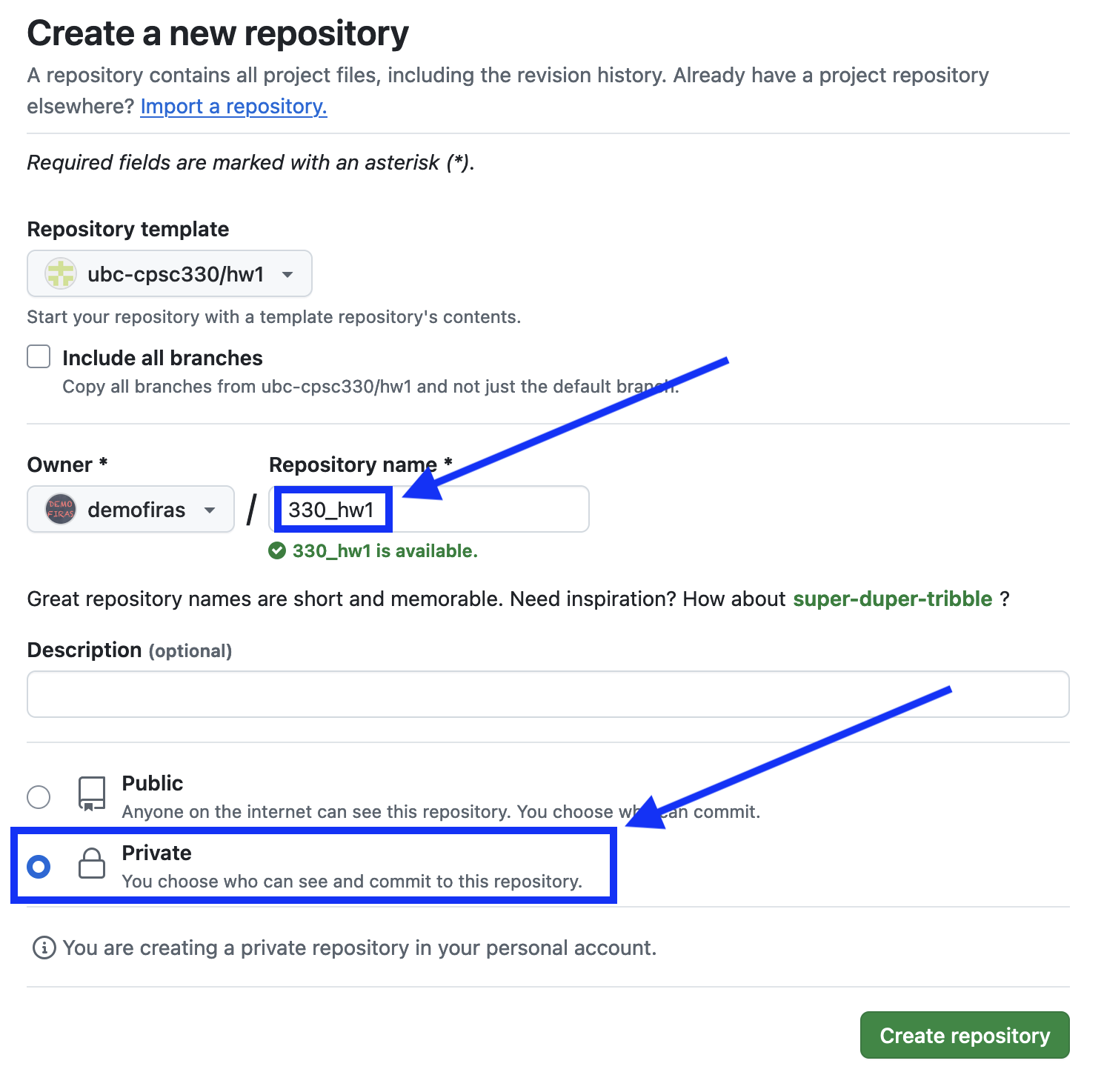Open the Owner demofiras dropdown
1104x1092 pixels.
coord(130,510)
